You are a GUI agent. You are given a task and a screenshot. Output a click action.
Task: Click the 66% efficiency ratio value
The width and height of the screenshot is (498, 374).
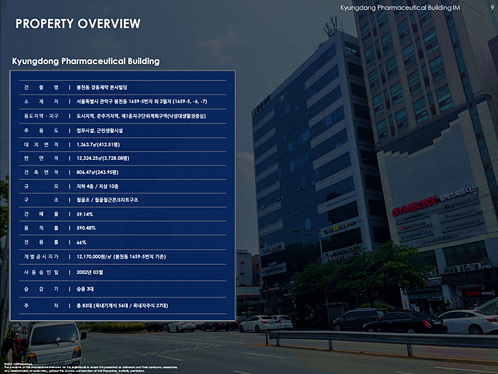81,243
